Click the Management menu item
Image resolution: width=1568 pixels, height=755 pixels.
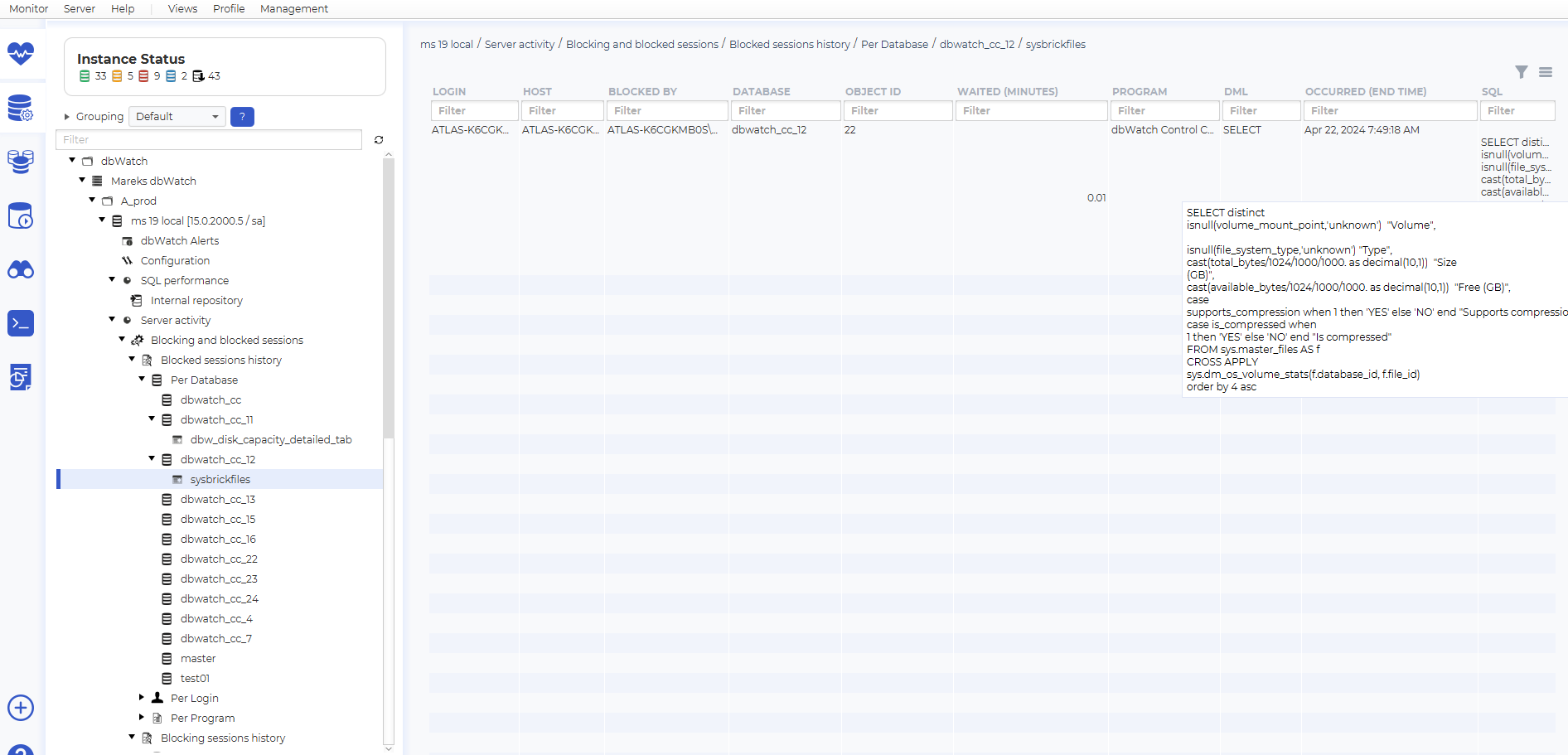click(293, 8)
